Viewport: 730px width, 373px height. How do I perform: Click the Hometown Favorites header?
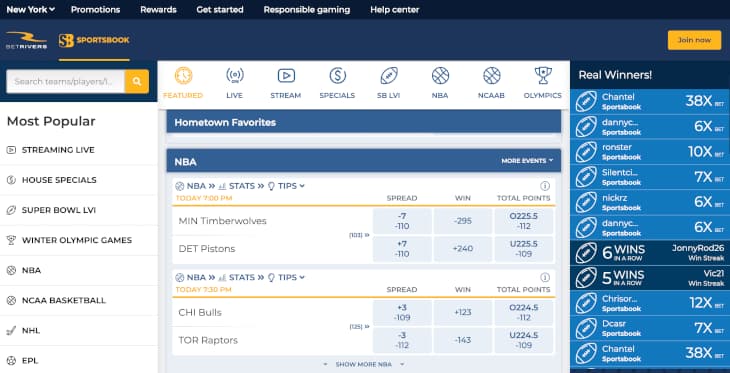[364, 122]
